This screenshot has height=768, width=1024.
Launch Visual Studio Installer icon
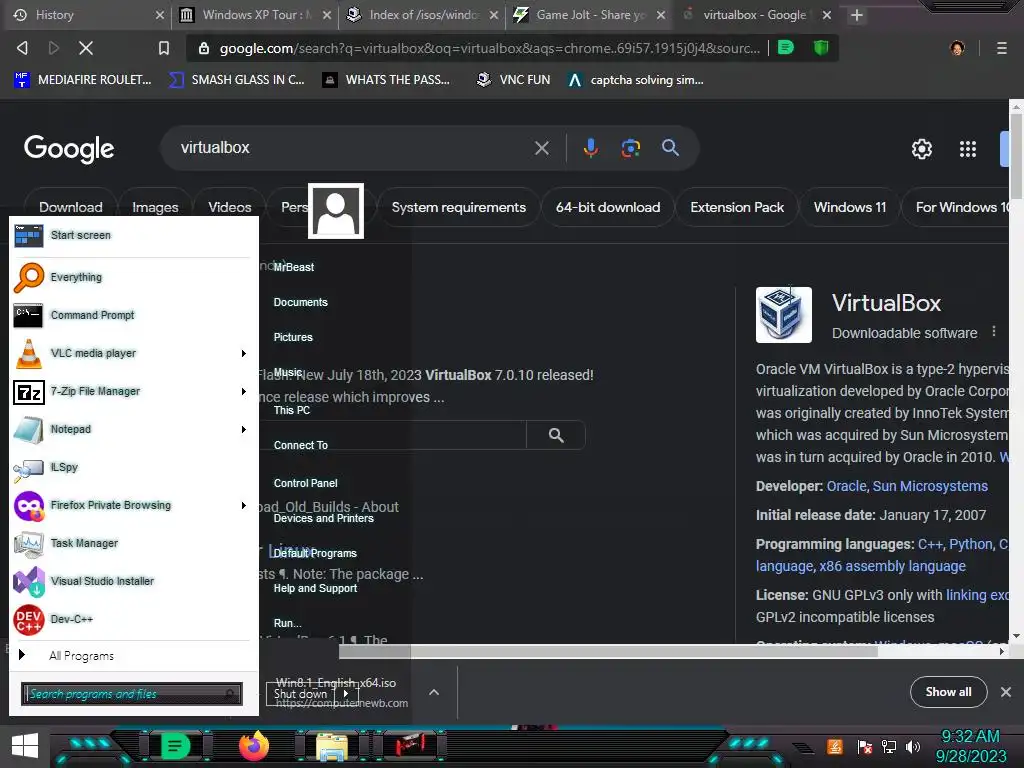point(29,581)
